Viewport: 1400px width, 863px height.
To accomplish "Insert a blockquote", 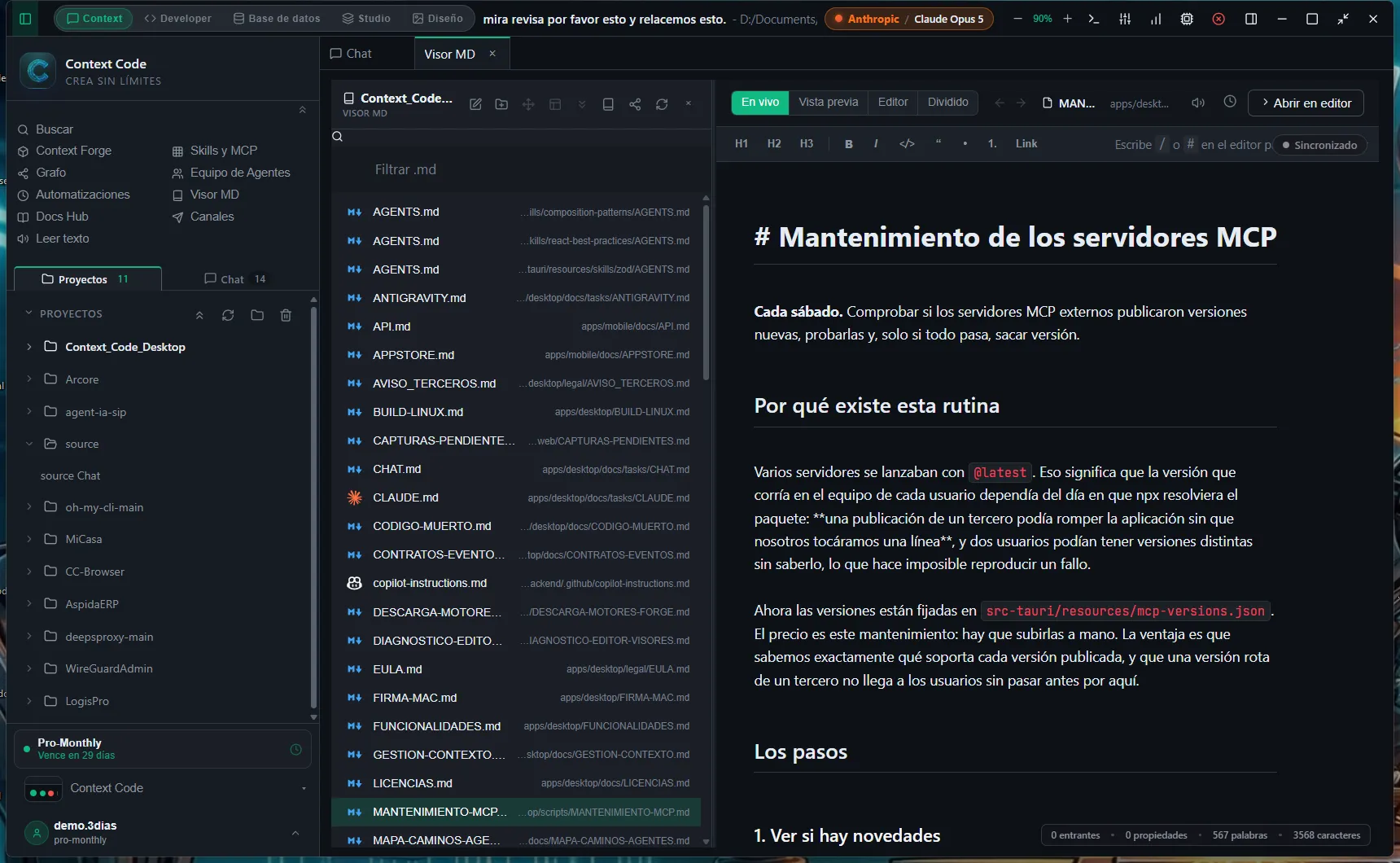I will [938, 143].
